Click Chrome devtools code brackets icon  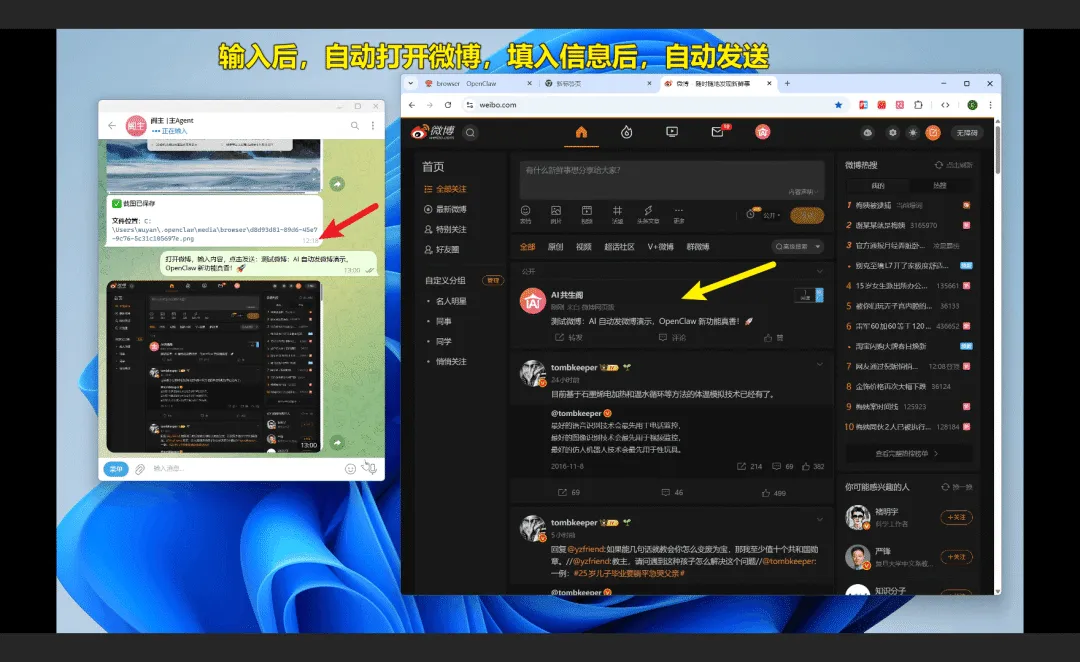pyautogui.click(x=945, y=105)
